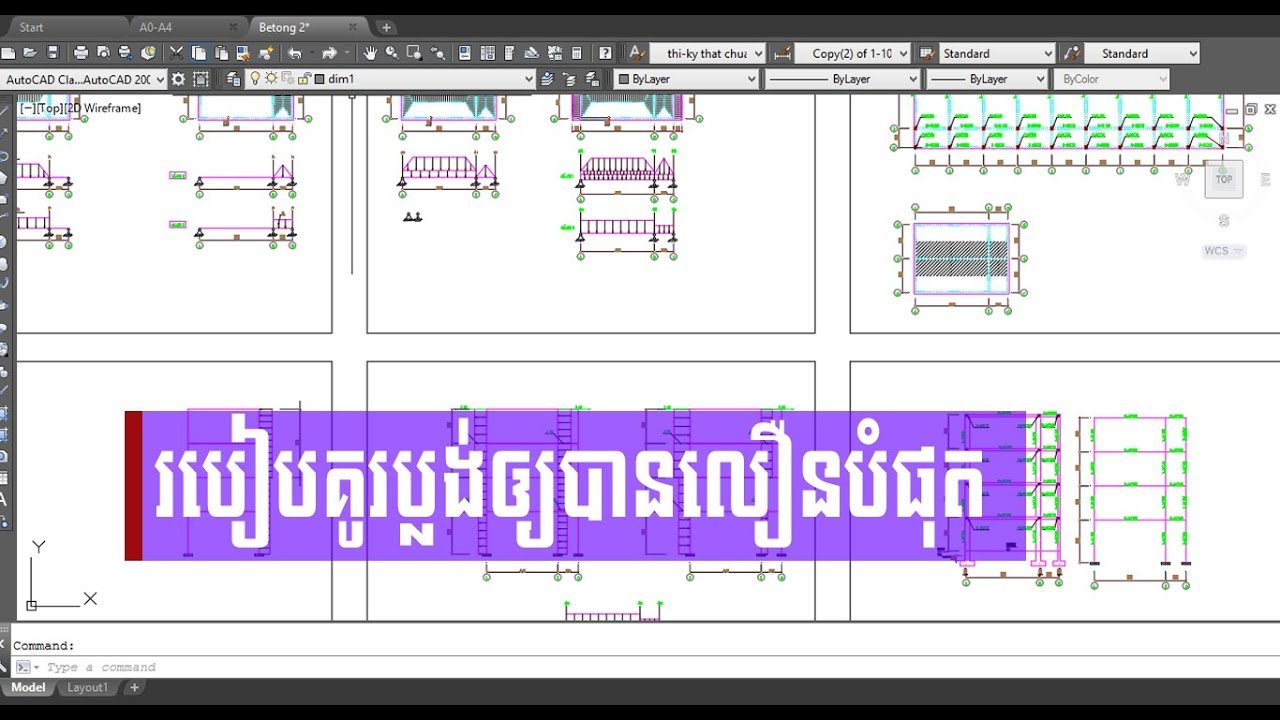
Task: Open QuickCalc calculator icon
Action: (x=576, y=53)
